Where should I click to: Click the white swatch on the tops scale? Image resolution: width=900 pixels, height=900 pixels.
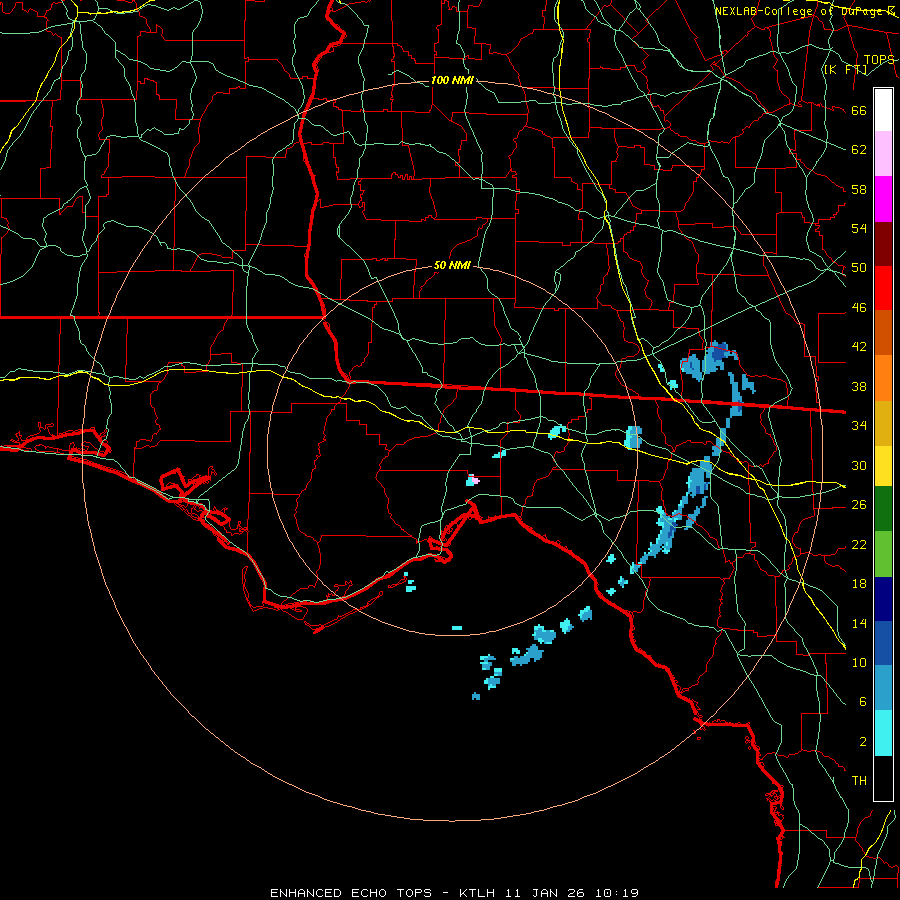click(x=883, y=110)
